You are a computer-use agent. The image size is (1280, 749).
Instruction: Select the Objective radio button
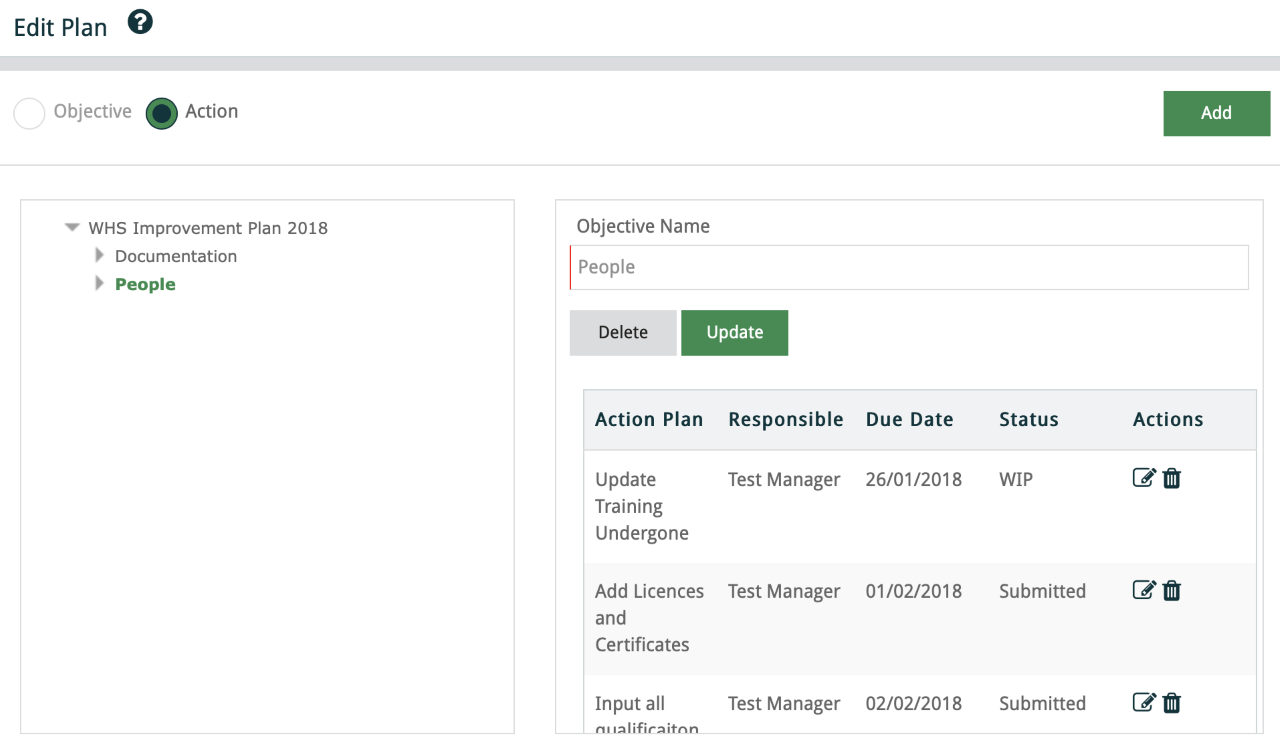point(30,113)
